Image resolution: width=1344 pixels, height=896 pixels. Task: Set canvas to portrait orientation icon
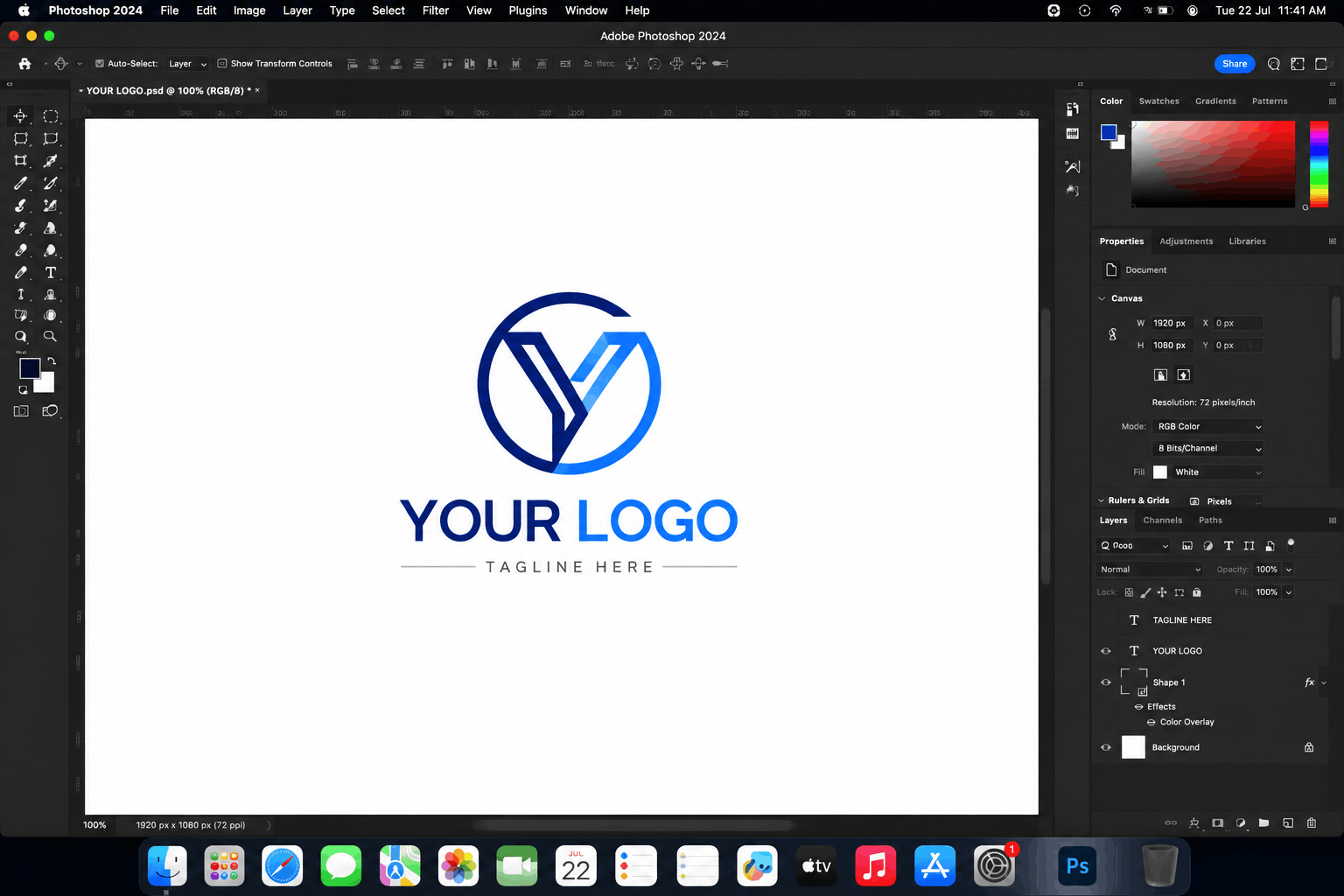point(1160,374)
